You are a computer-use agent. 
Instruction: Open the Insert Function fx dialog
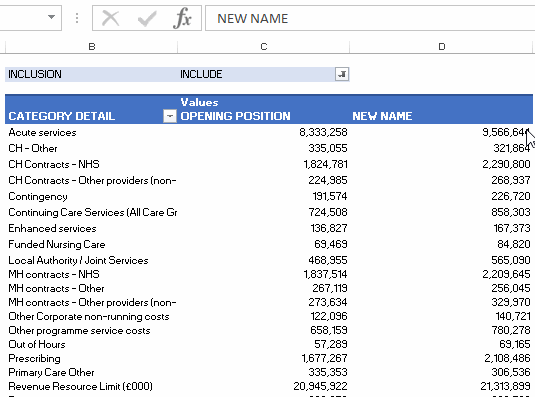coord(182,18)
